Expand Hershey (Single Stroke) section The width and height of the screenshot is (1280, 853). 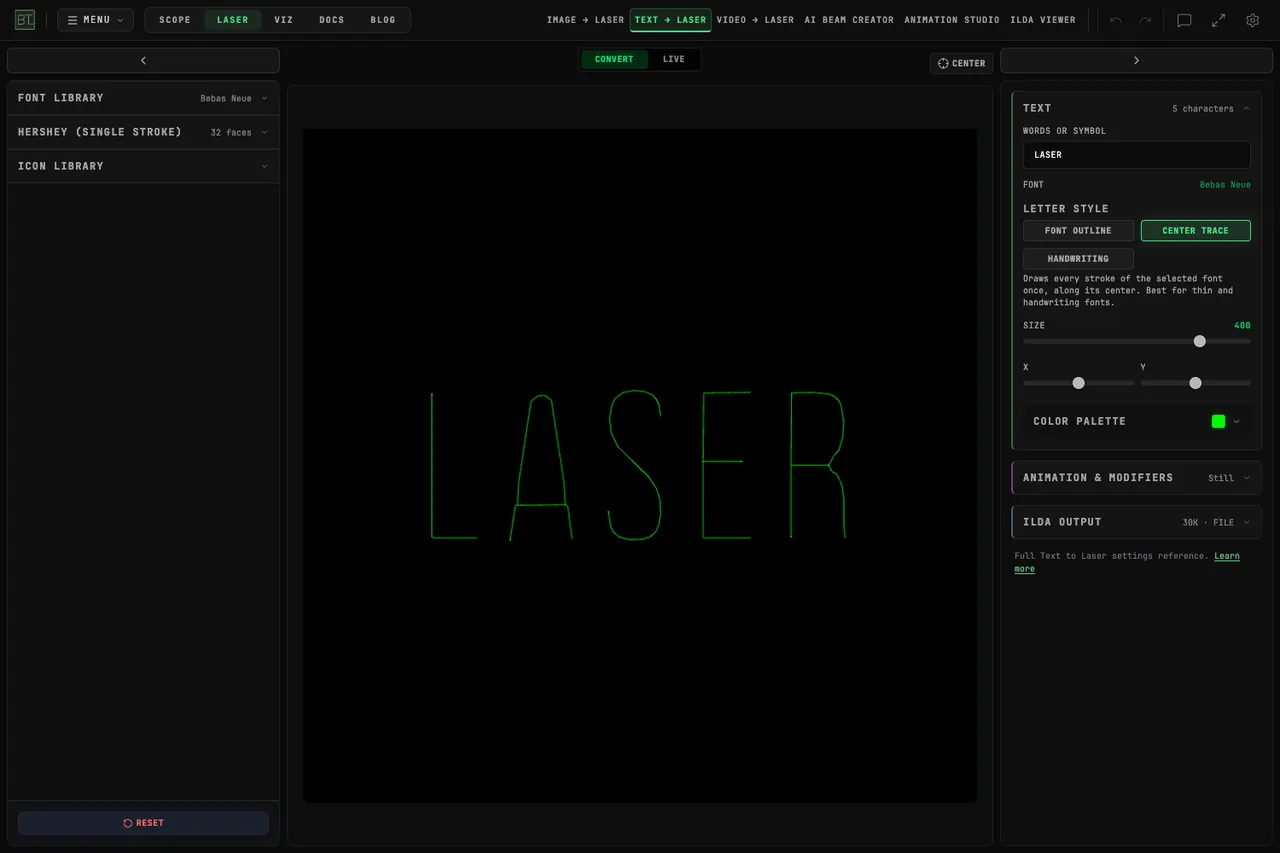pos(143,132)
